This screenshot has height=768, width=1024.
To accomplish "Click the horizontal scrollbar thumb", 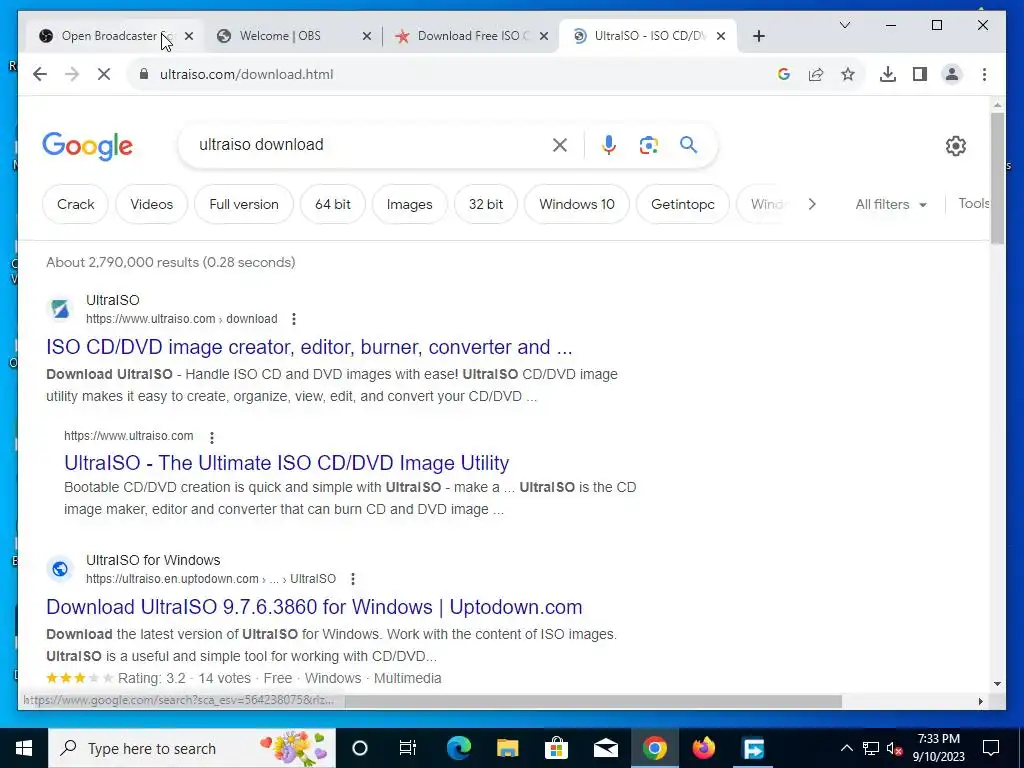I will 593,701.
